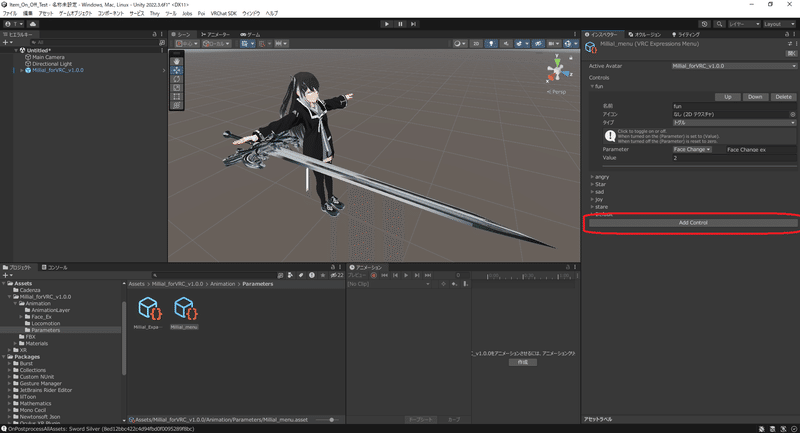800x433 pixels.
Task: Click the Delete button for fun control
Action: coord(783,97)
